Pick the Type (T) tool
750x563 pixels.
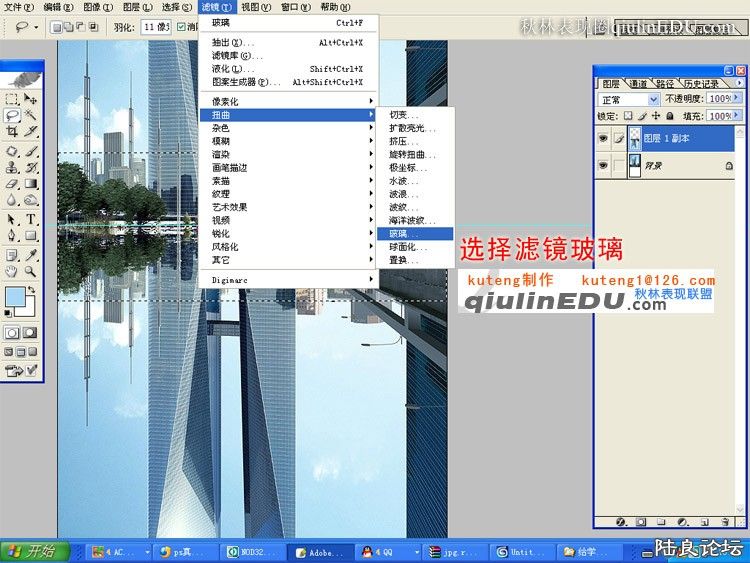tap(31, 219)
